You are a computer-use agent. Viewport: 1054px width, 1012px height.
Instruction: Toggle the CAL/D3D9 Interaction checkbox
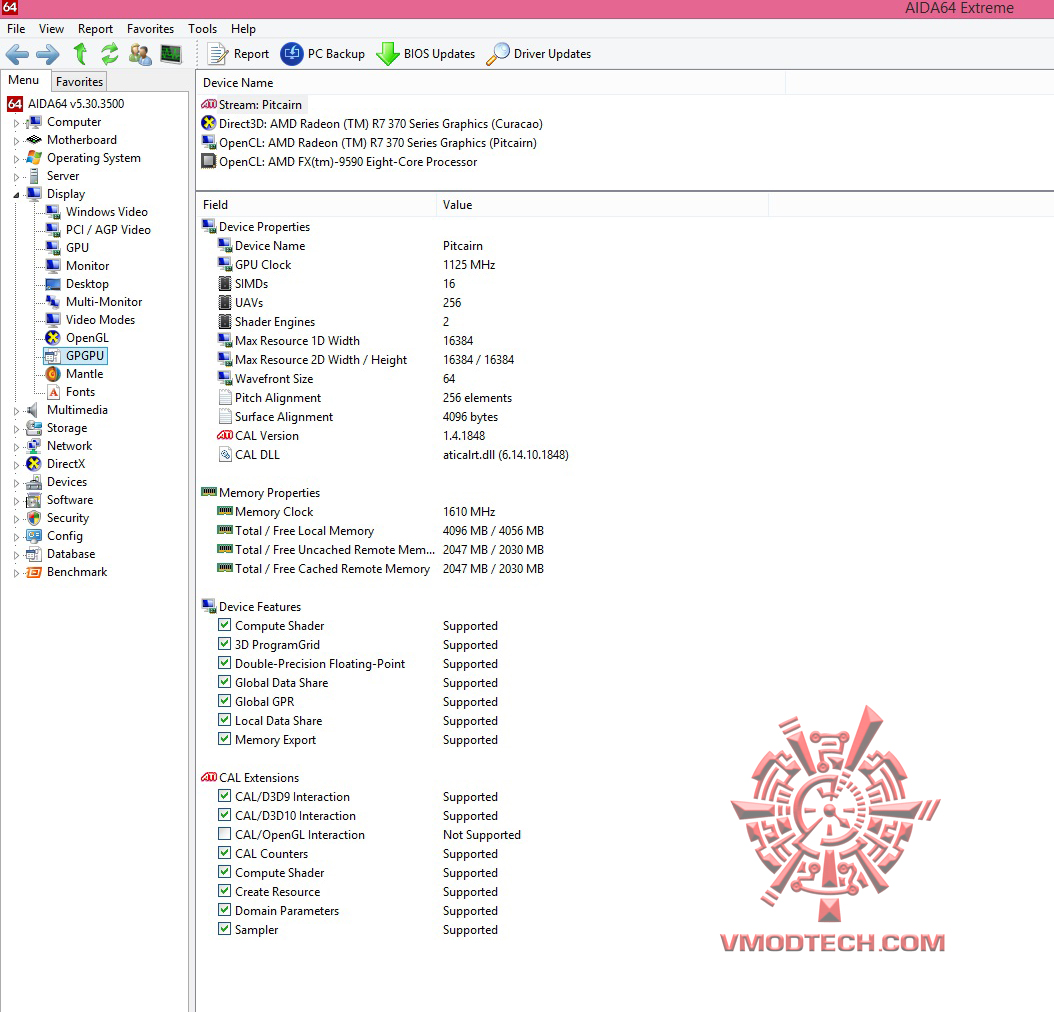(x=225, y=796)
